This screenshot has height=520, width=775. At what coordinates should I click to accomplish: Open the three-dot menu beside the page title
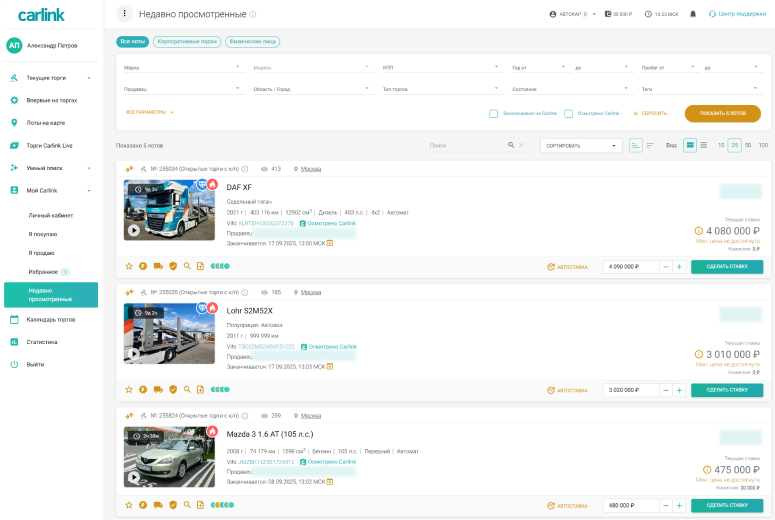pyautogui.click(x=124, y=14)
